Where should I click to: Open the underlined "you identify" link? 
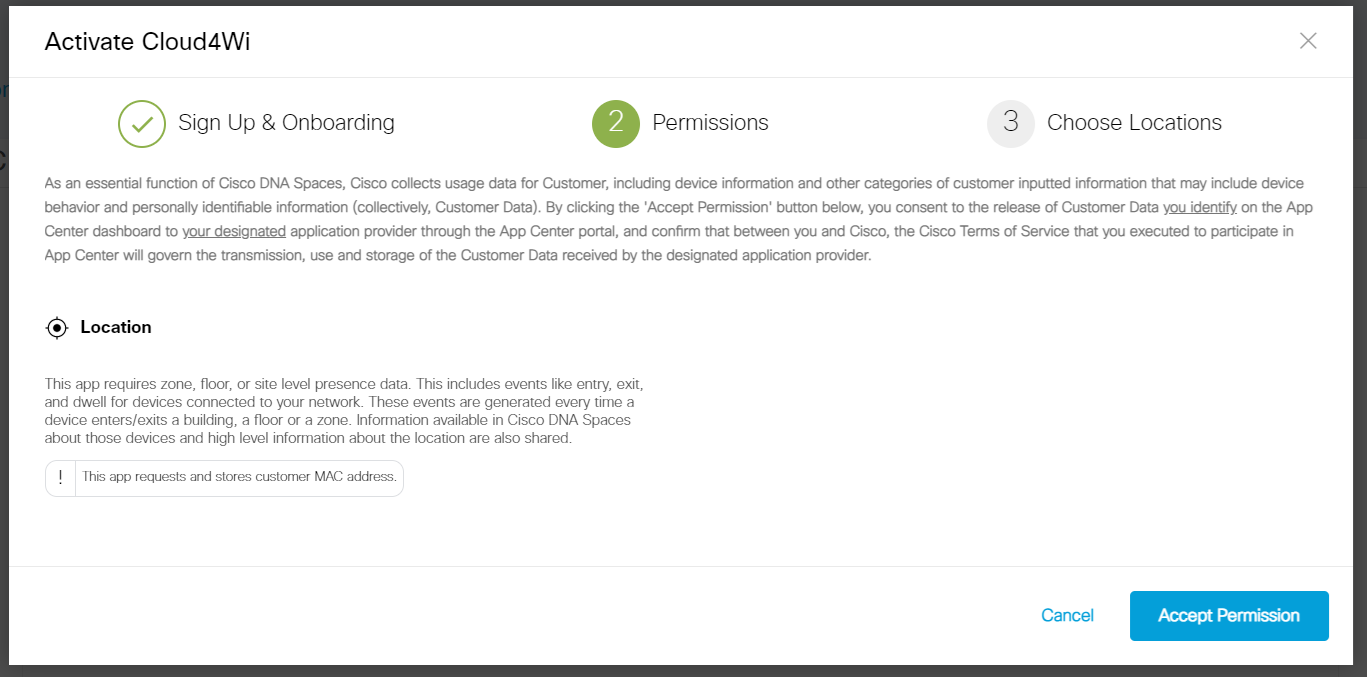click(x=1200, y=208)
